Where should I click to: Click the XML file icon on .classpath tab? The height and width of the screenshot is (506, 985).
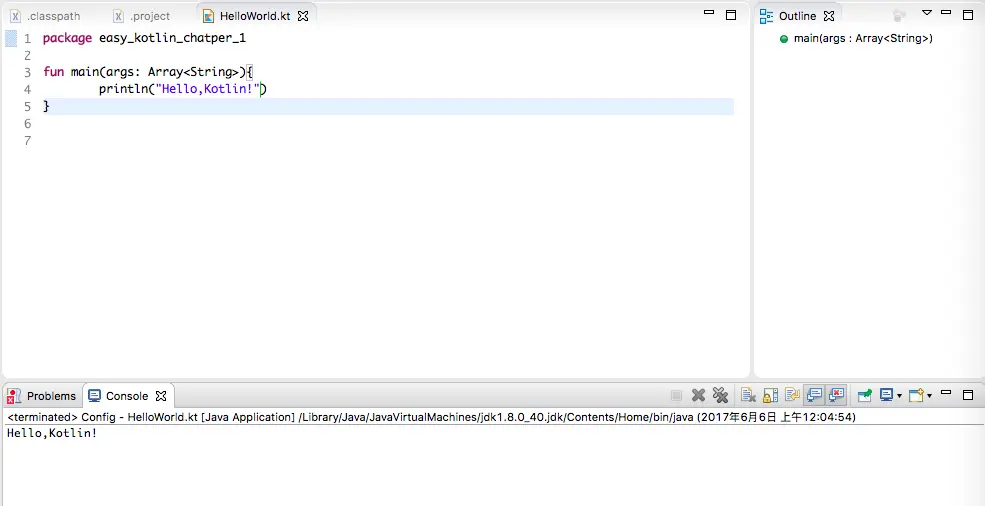point(15,16)
